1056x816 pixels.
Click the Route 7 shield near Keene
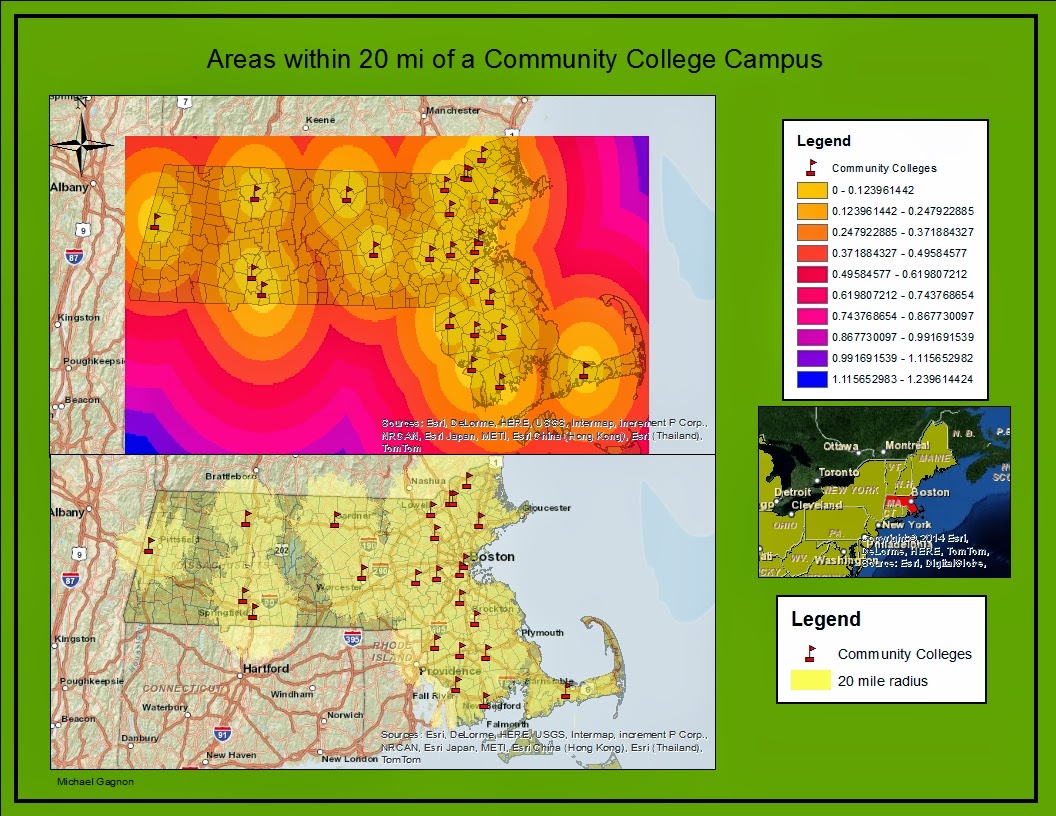185,101
